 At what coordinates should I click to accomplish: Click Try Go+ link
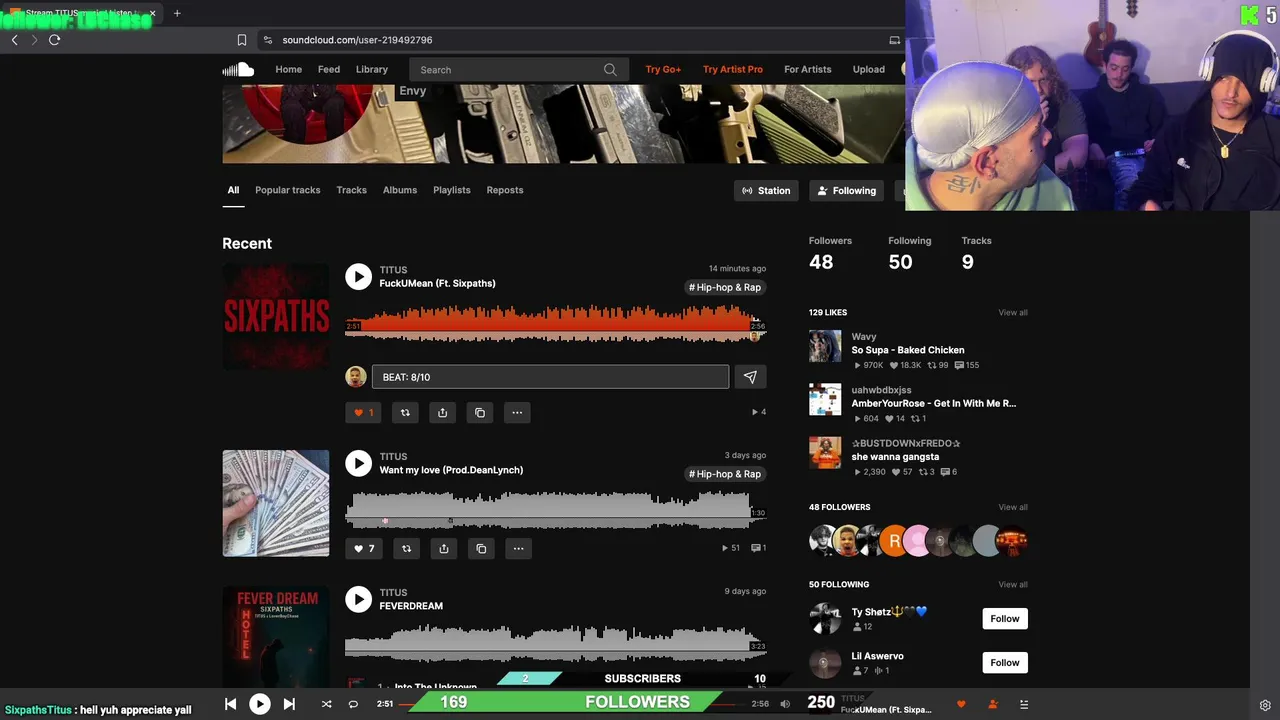pyautogui.click(x=663, y=69)
